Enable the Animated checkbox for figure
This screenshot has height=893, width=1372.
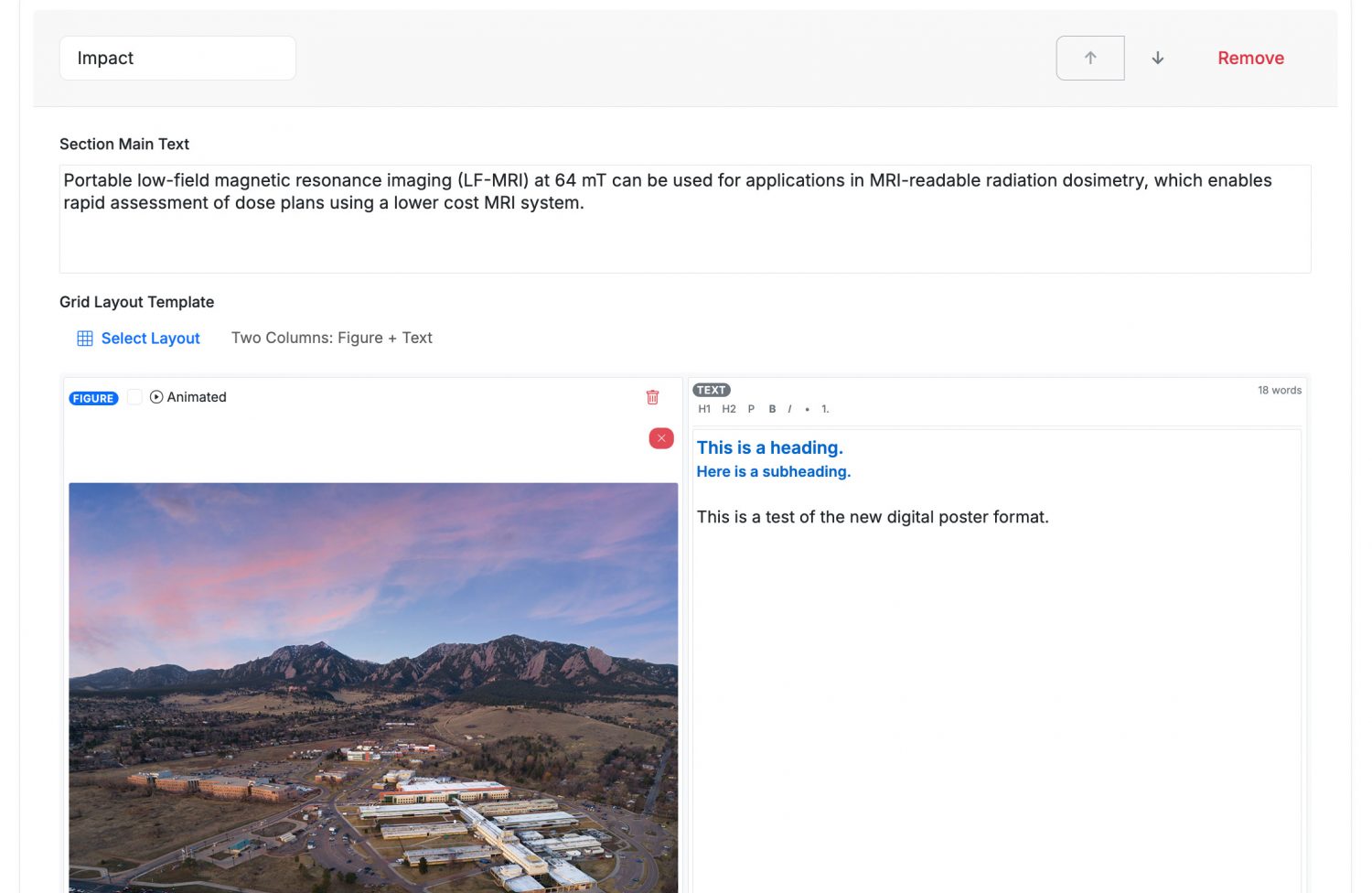(x=134, y=397)
